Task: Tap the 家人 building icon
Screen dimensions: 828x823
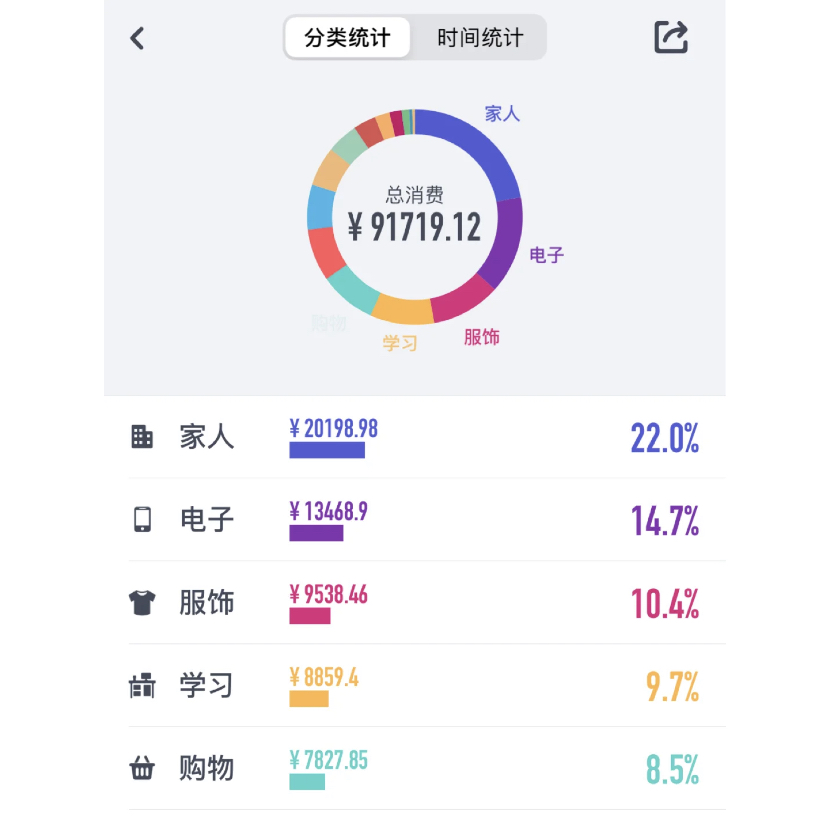Action: click(142, 437)
